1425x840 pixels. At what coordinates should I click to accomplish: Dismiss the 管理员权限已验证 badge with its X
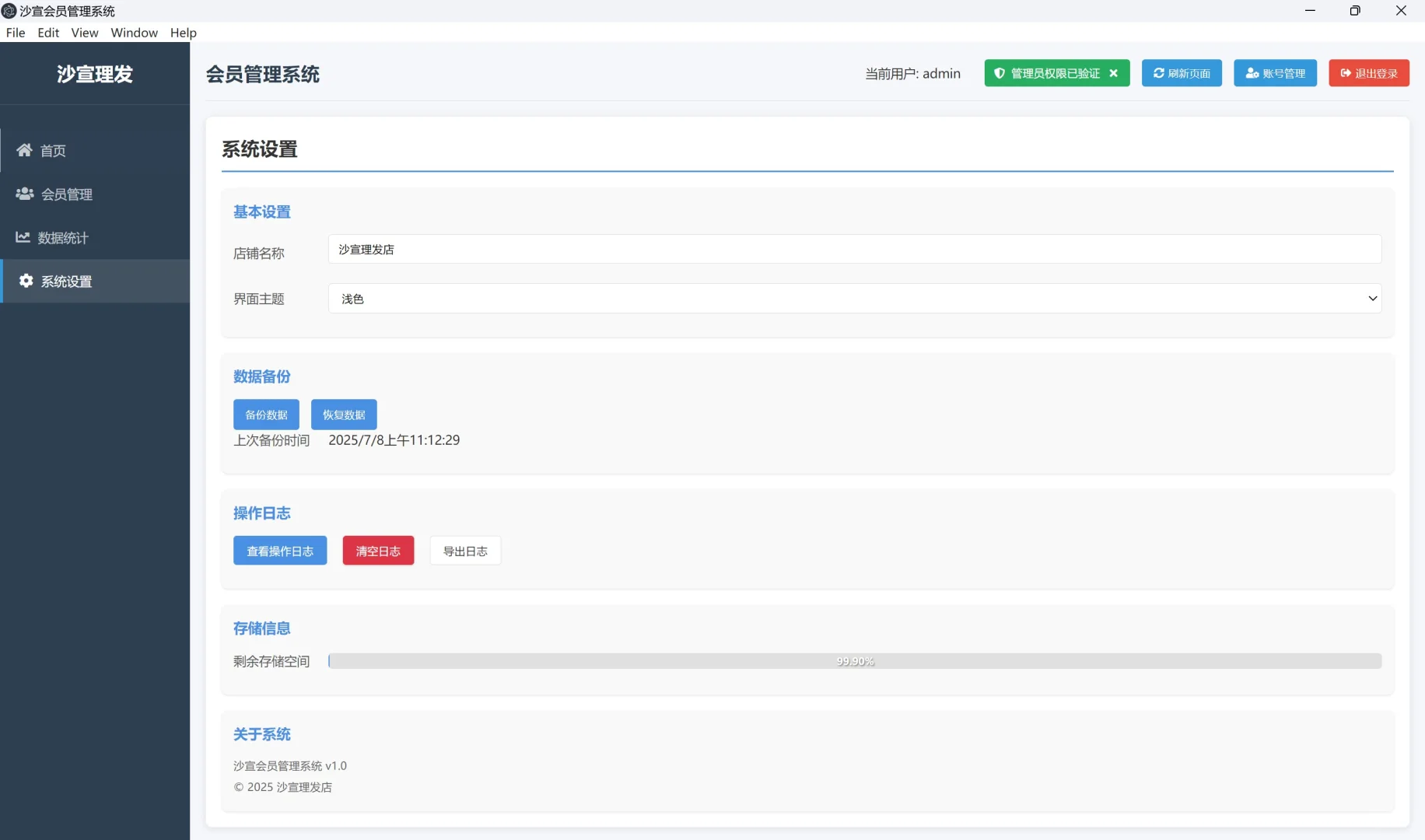point(1113,73)
